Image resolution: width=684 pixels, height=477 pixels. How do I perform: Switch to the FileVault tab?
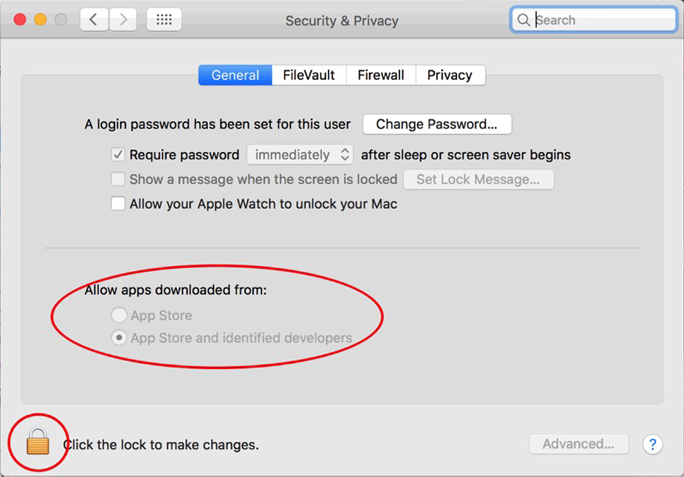click(x=309, y=75)
